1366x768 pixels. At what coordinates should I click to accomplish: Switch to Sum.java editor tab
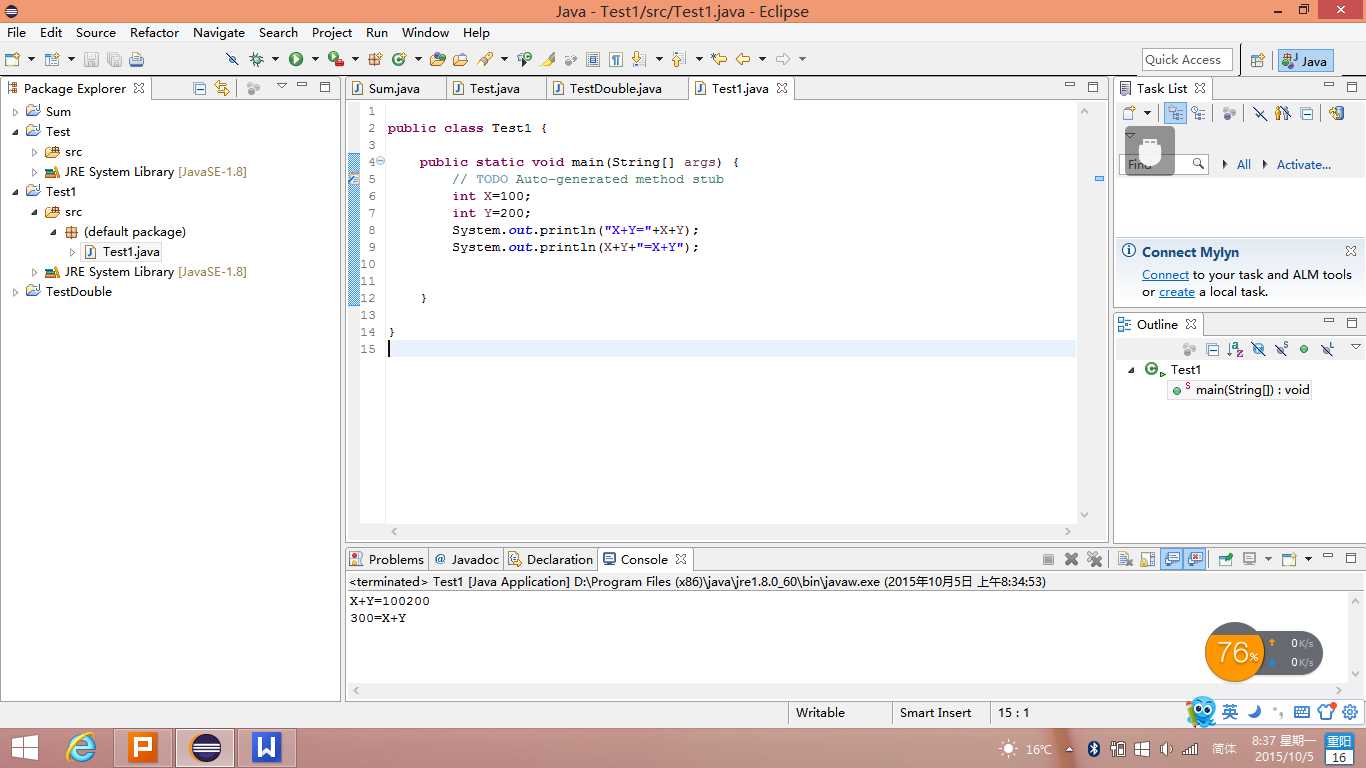point(394,88)
